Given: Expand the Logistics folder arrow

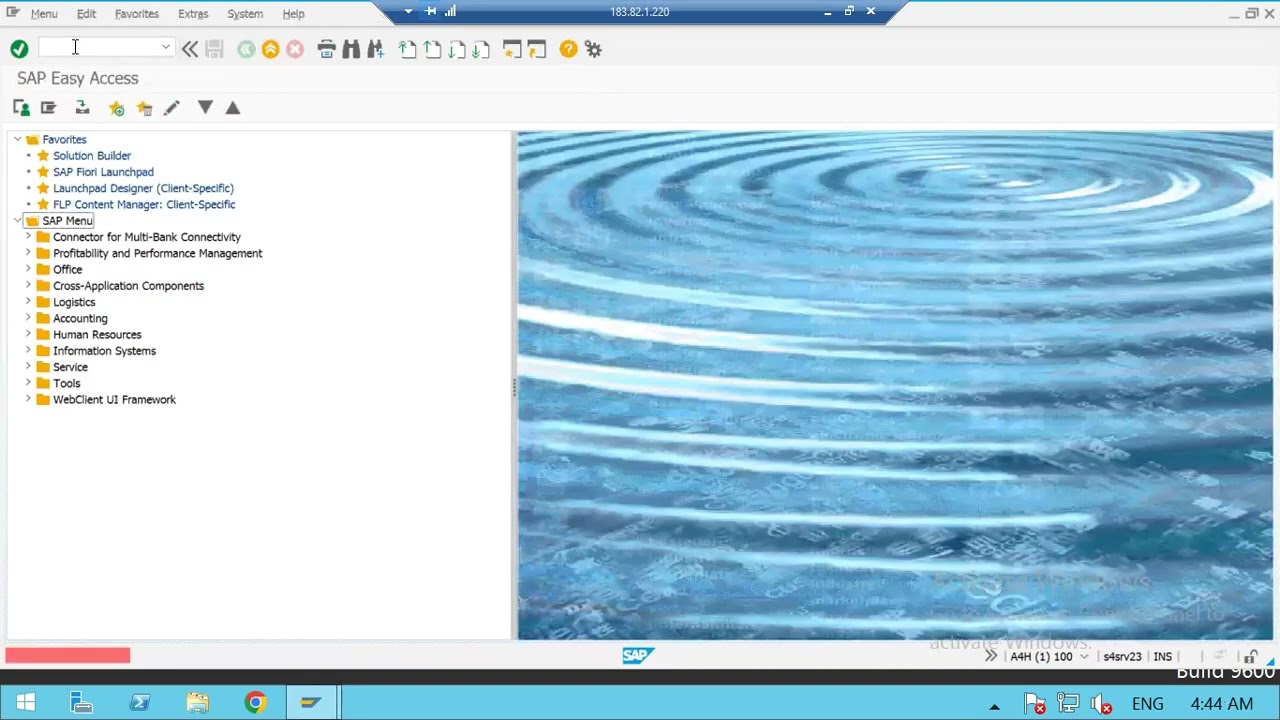Looking at the screenshot, I should point(28,302).
